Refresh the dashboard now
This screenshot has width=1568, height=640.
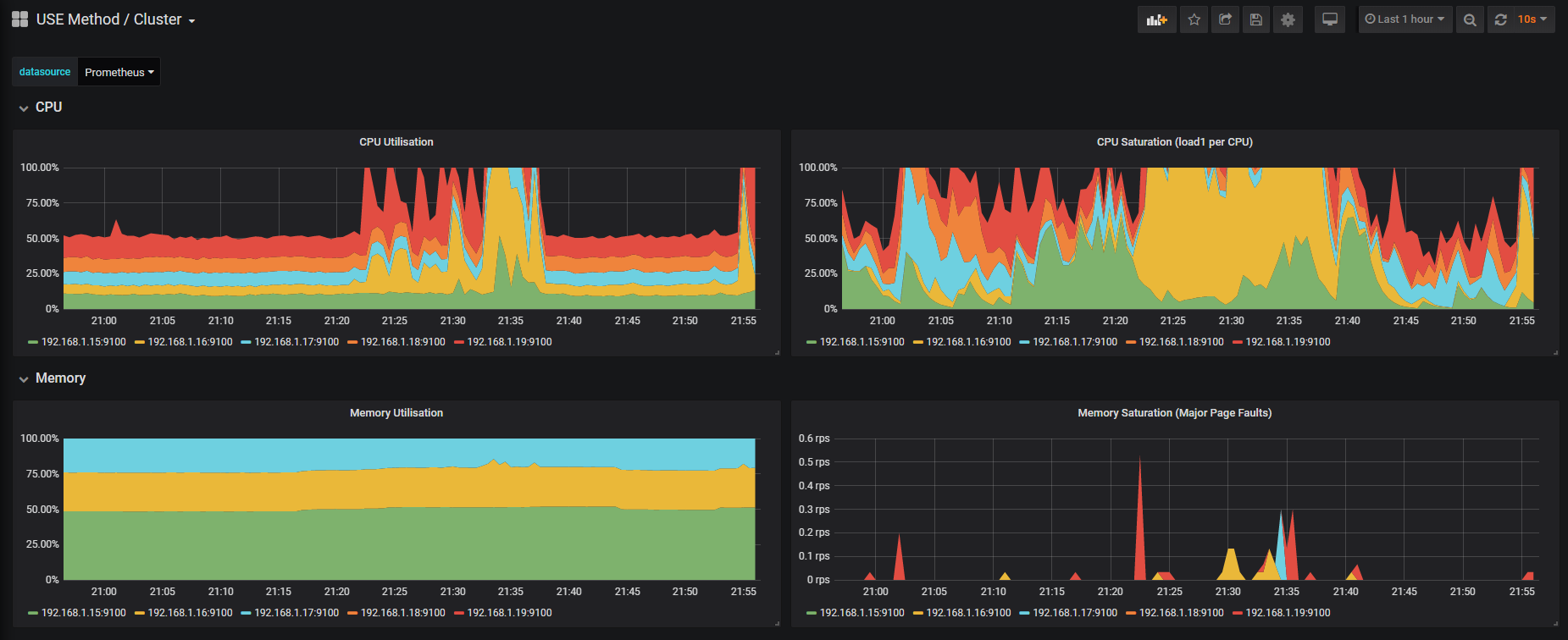1500,19
